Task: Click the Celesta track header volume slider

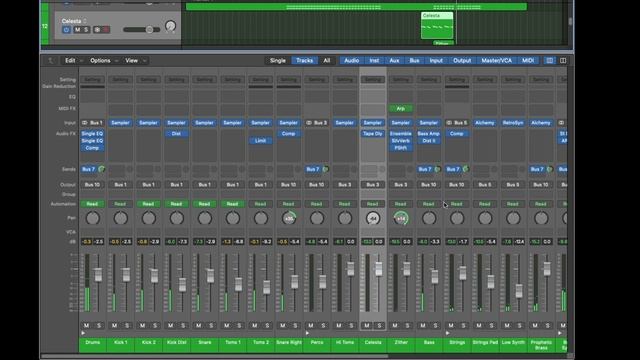Action: pos(142,29)
